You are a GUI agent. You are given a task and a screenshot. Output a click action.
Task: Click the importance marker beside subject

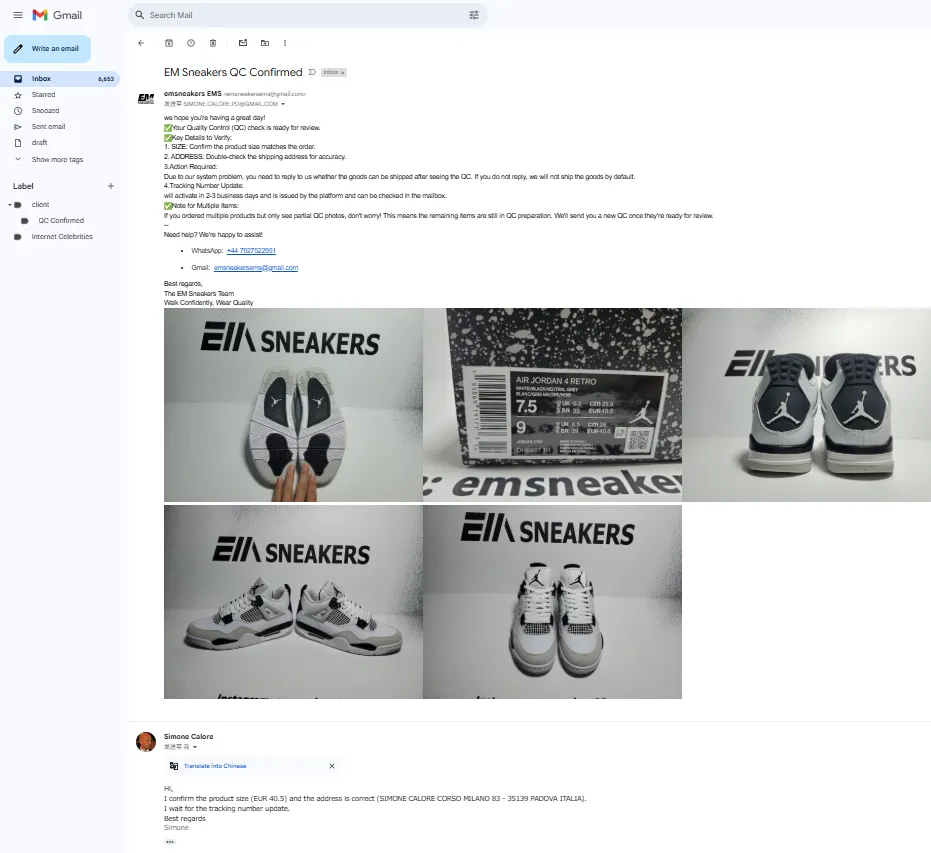pos(312,72)
